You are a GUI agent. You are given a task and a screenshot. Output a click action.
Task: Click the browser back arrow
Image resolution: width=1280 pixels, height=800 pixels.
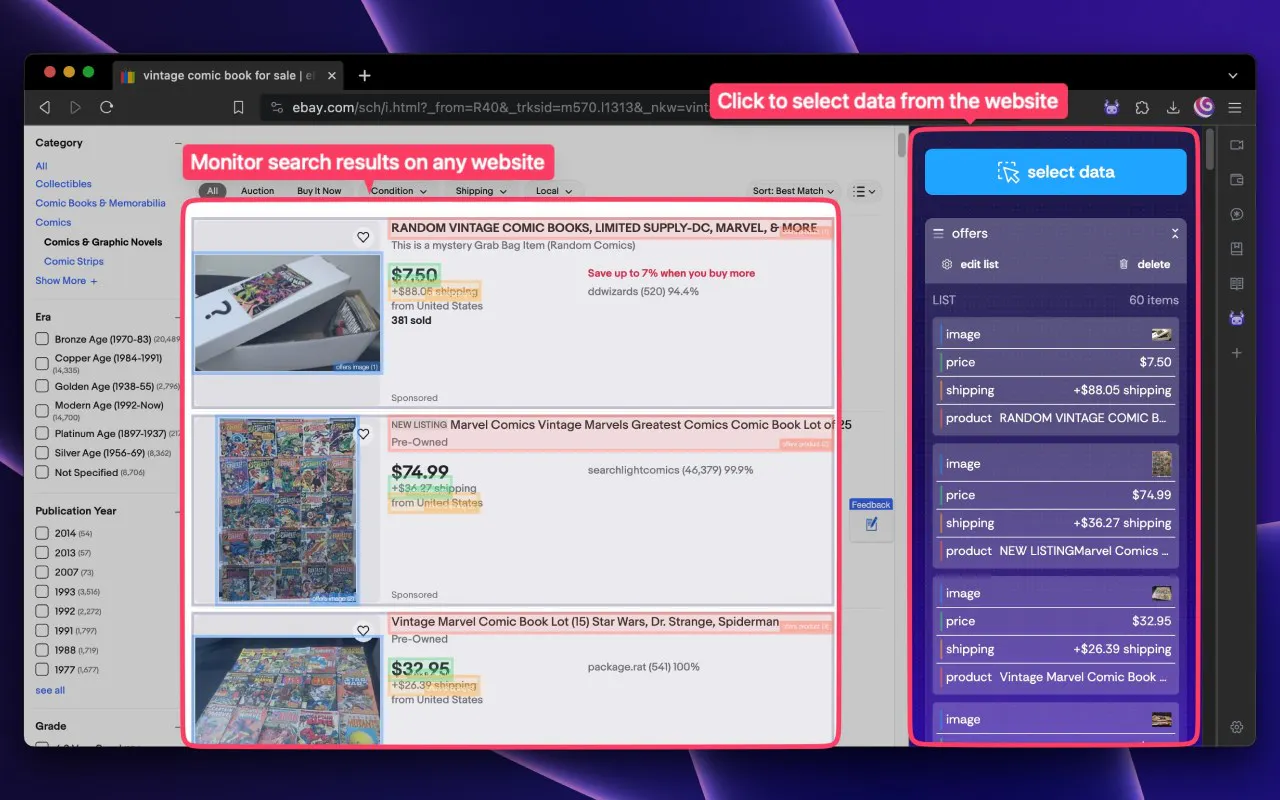point(44,107)
